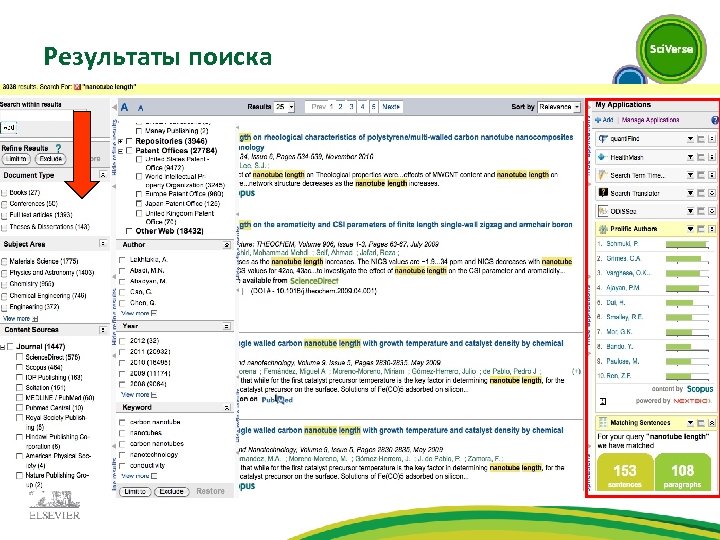Check the Conferences document type box
Image resolution: width=720 pixels, height=540 pixels.
(x=4, y=204)
